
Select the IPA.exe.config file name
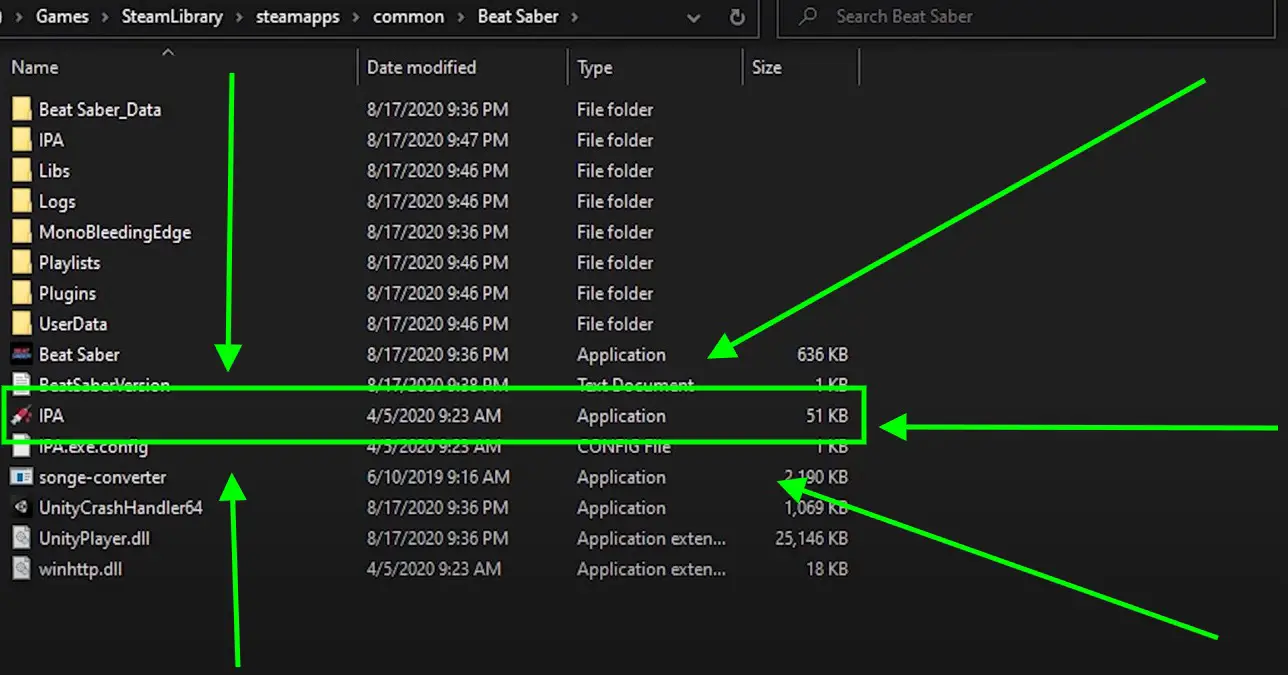coord(93,447)
